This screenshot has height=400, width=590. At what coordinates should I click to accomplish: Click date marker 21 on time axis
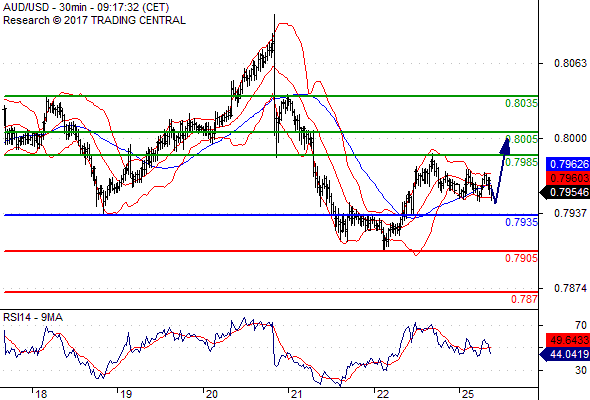[x=297, y=394]
